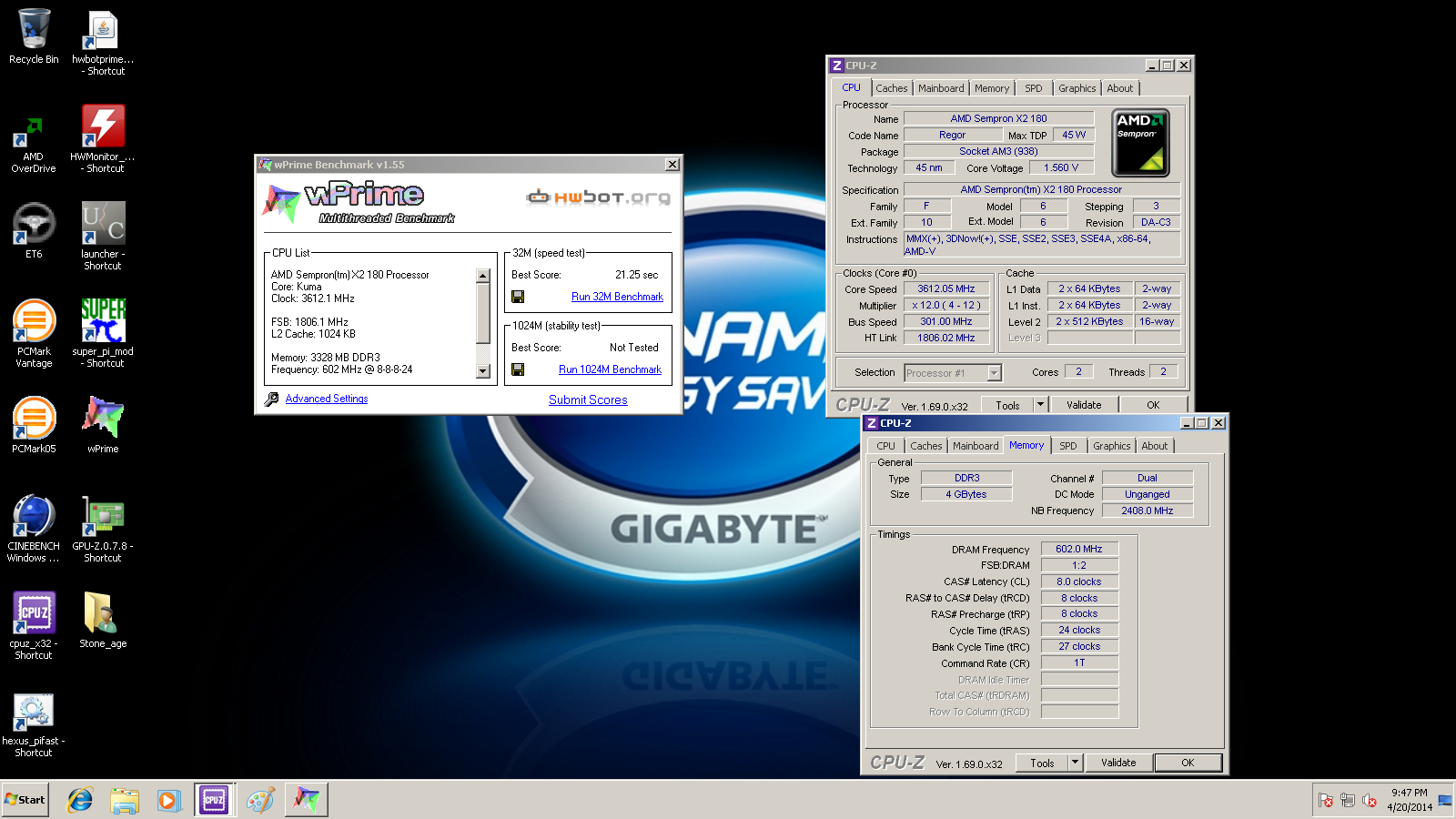Click the muted volume tray icon
1456x819 pixels.
pos(1370,801)
